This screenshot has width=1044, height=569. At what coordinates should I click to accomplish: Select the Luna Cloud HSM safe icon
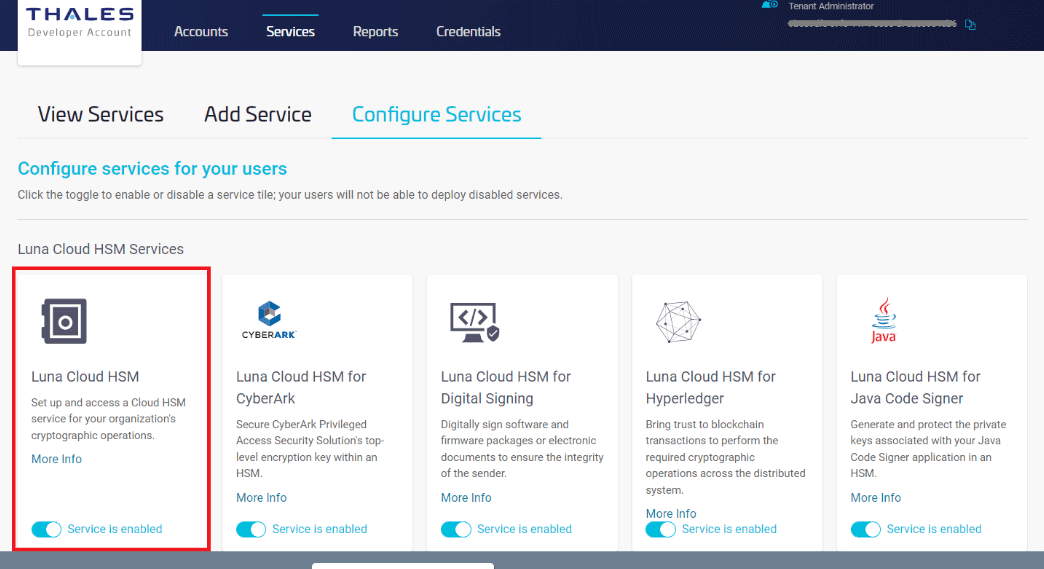pos(63,321)
